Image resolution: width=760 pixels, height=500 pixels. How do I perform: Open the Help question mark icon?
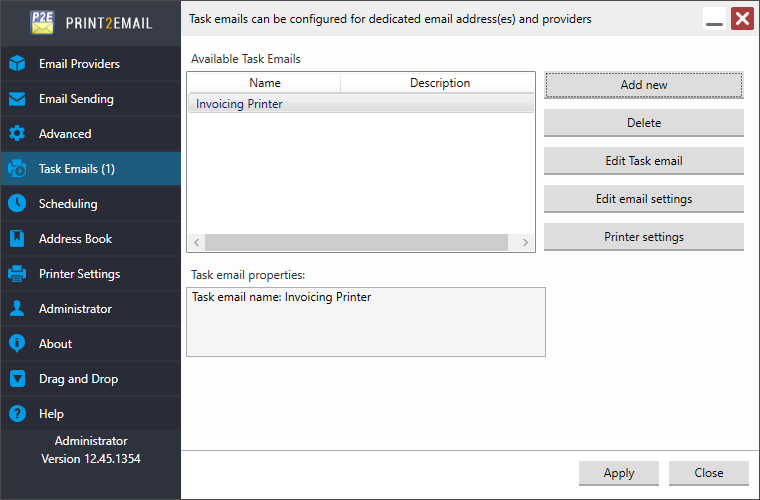(17, 414)
